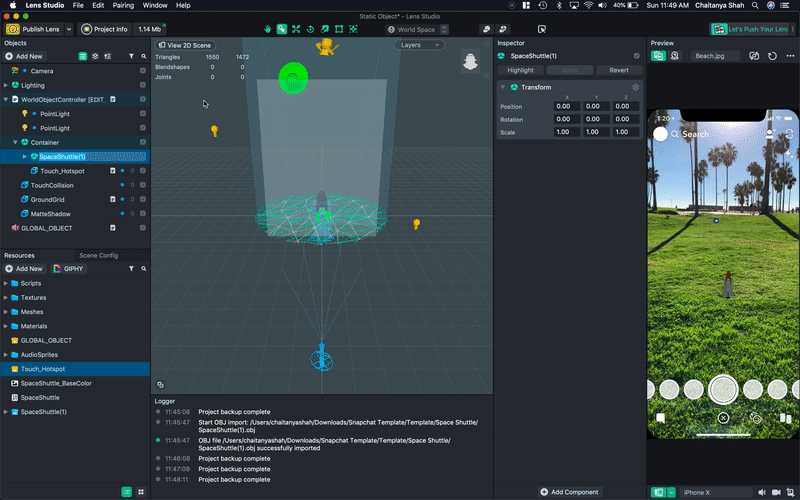Expand SpaceShuttle(1) object arrow in Objects

click(24, 157)
